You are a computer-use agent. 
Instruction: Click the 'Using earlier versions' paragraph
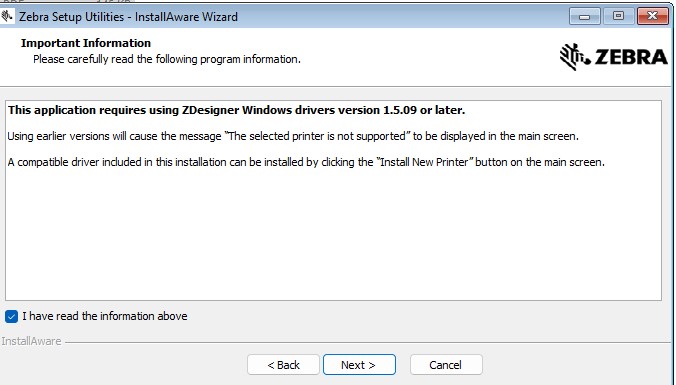coord(293,136)
